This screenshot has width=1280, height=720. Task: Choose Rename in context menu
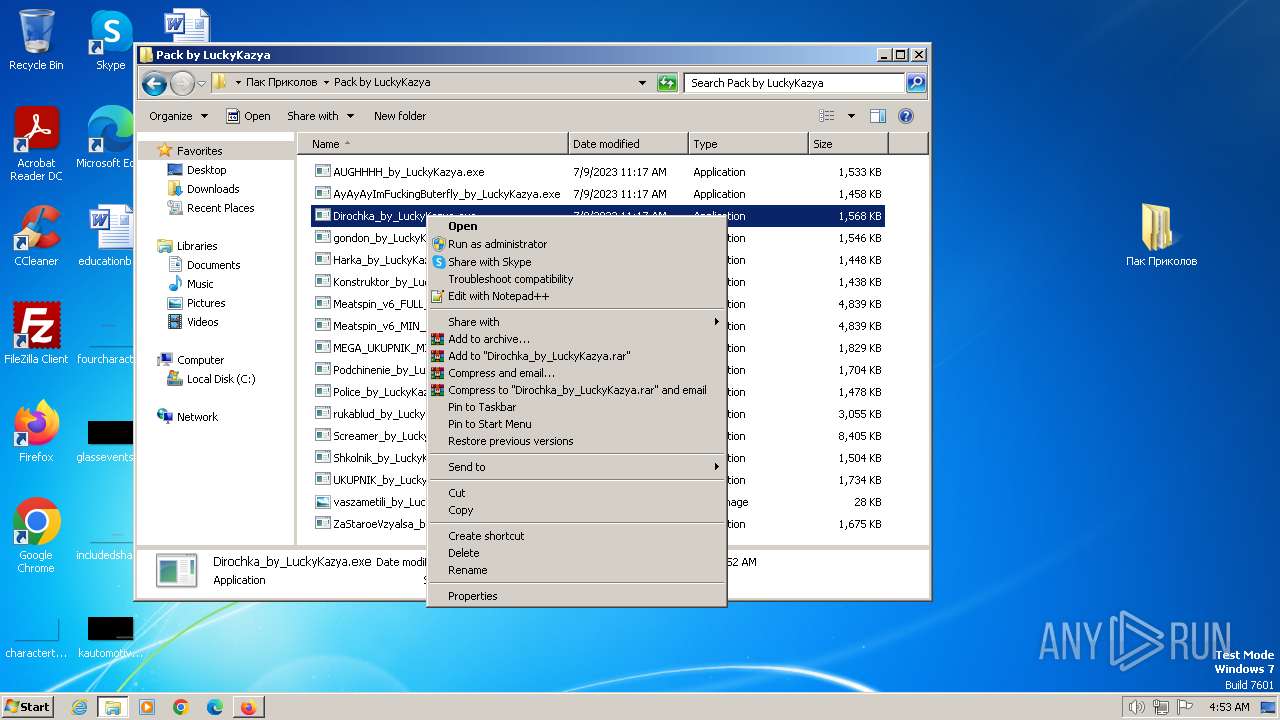tap(576, 570)
